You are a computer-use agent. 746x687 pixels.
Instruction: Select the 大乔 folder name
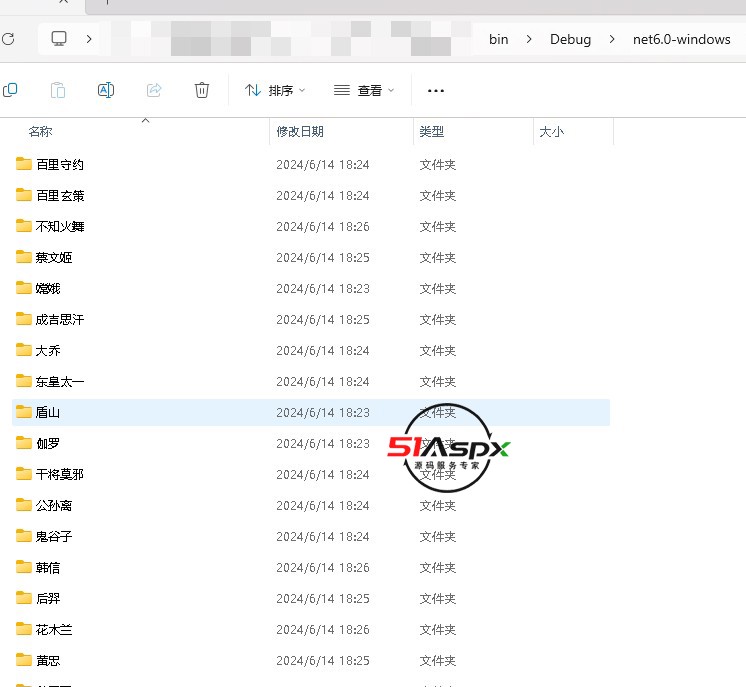click(48, 351)
